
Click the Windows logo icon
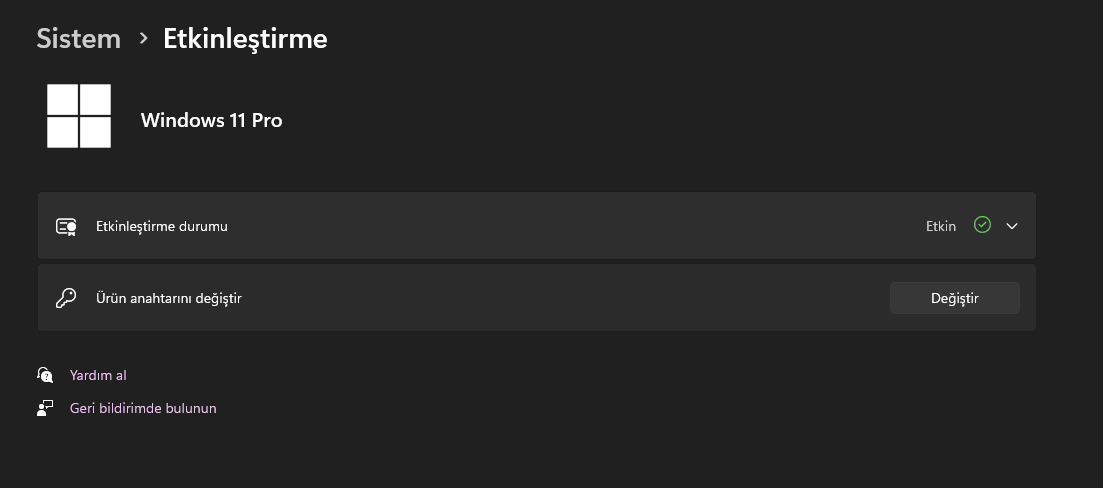[x=79, y=116]
